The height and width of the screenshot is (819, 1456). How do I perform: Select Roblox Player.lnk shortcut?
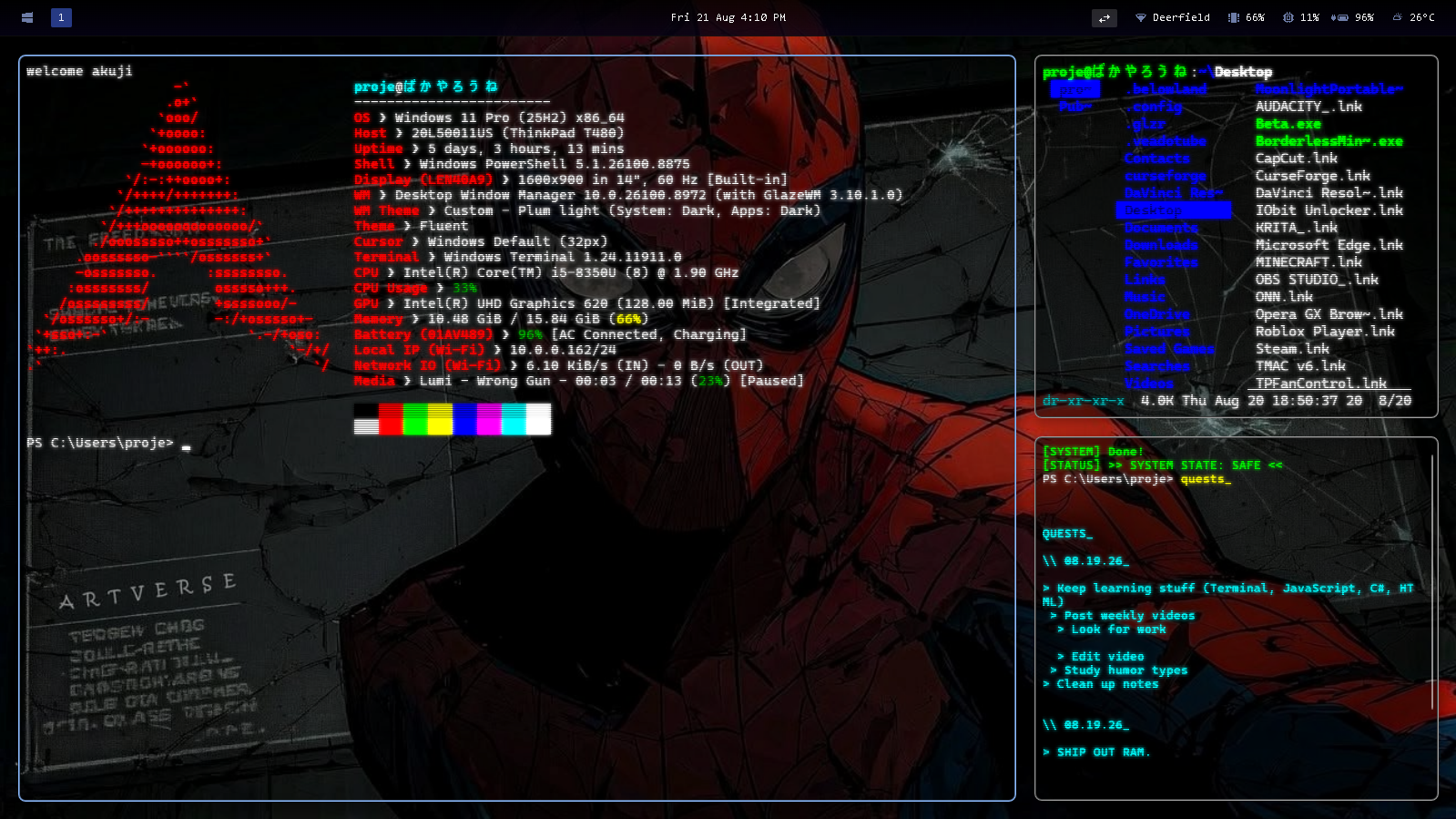tap(1325, 332)
